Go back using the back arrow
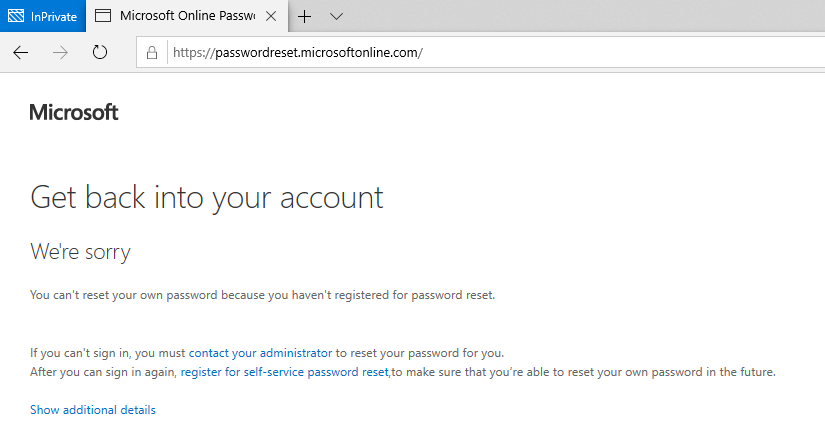Screen dimensions: 825x443 pyautogui.click(x=21, y=53)
